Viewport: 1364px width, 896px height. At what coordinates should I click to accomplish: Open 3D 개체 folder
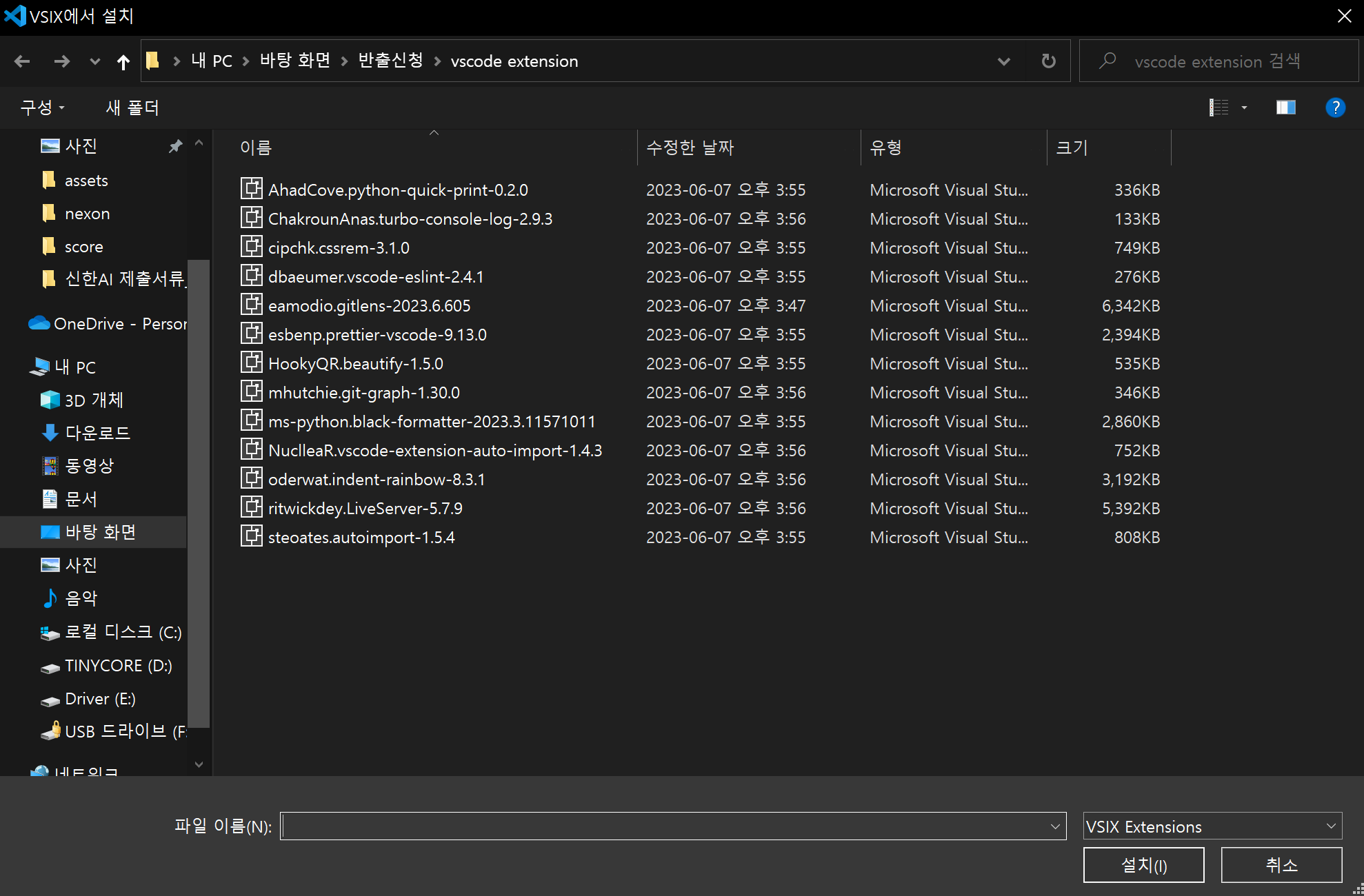coord(94,400)
